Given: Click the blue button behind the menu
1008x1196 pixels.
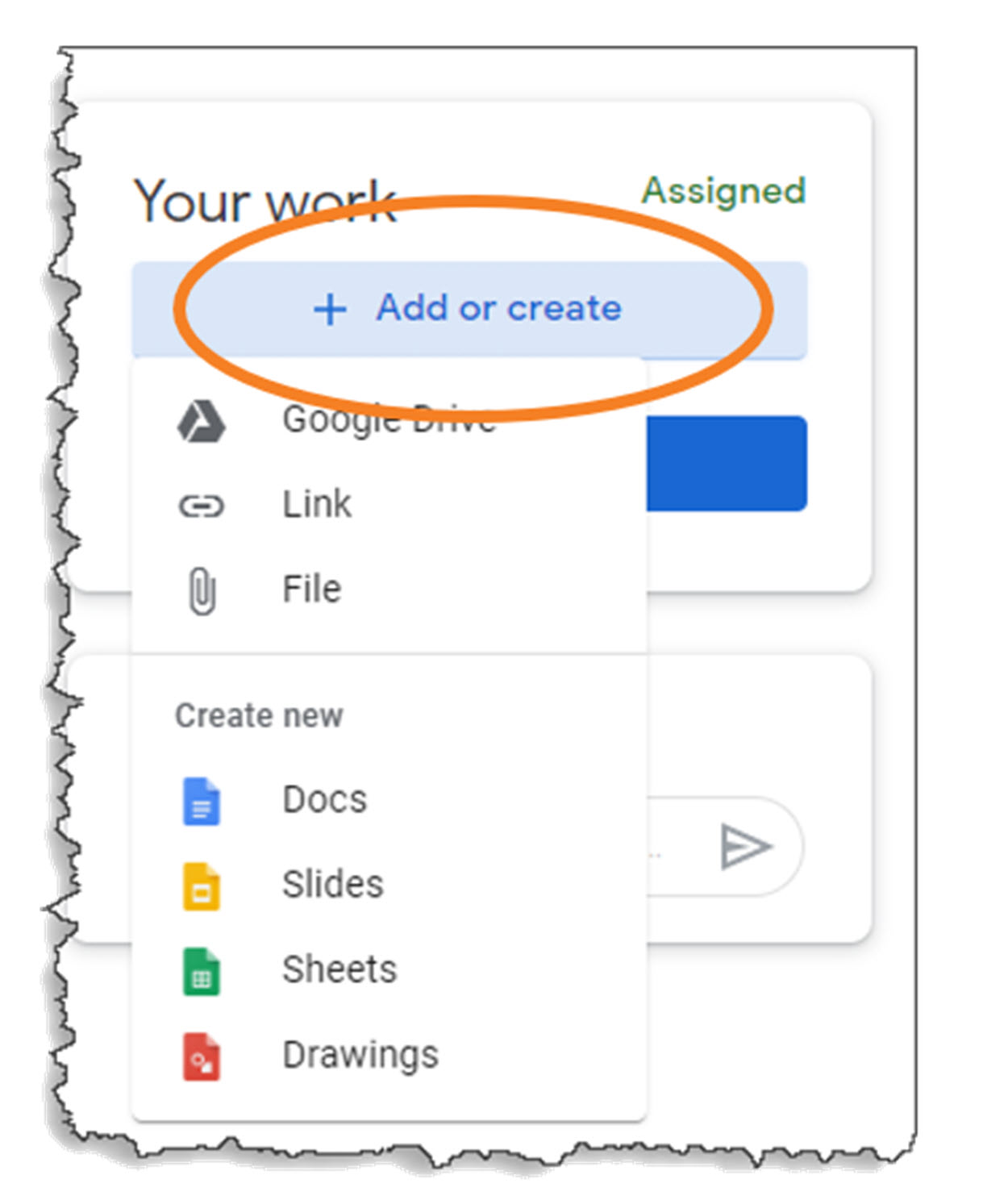Looking at the screenshot, I should tap(727, 464).
